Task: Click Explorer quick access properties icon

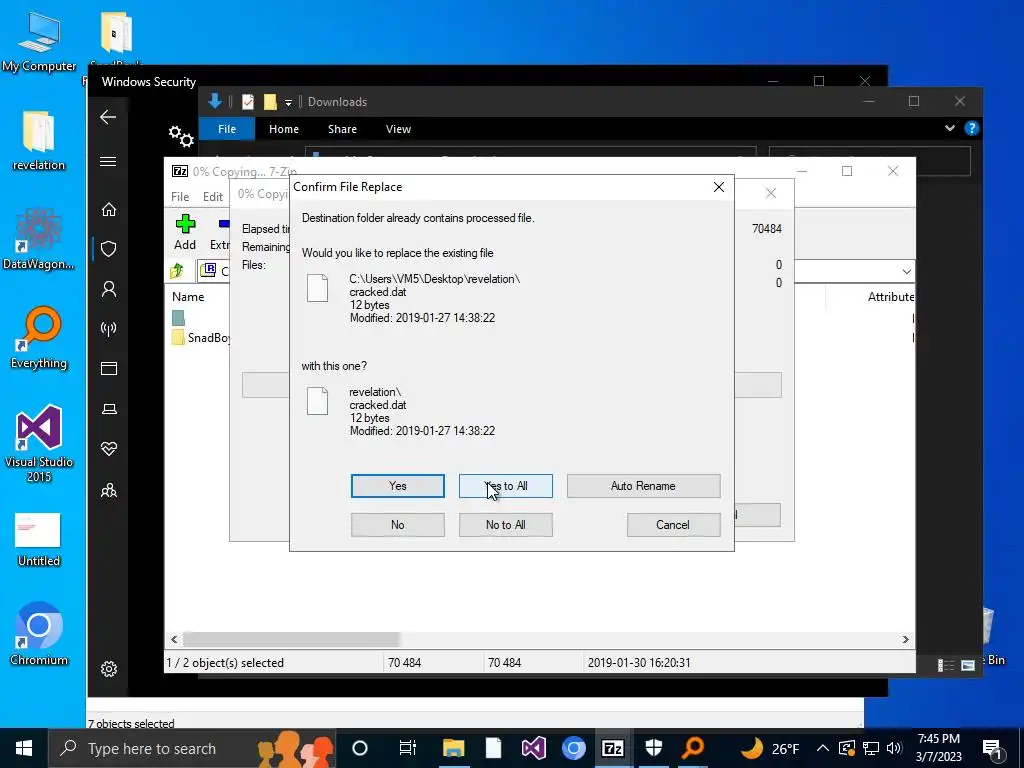Action: (x=248, y=102)
